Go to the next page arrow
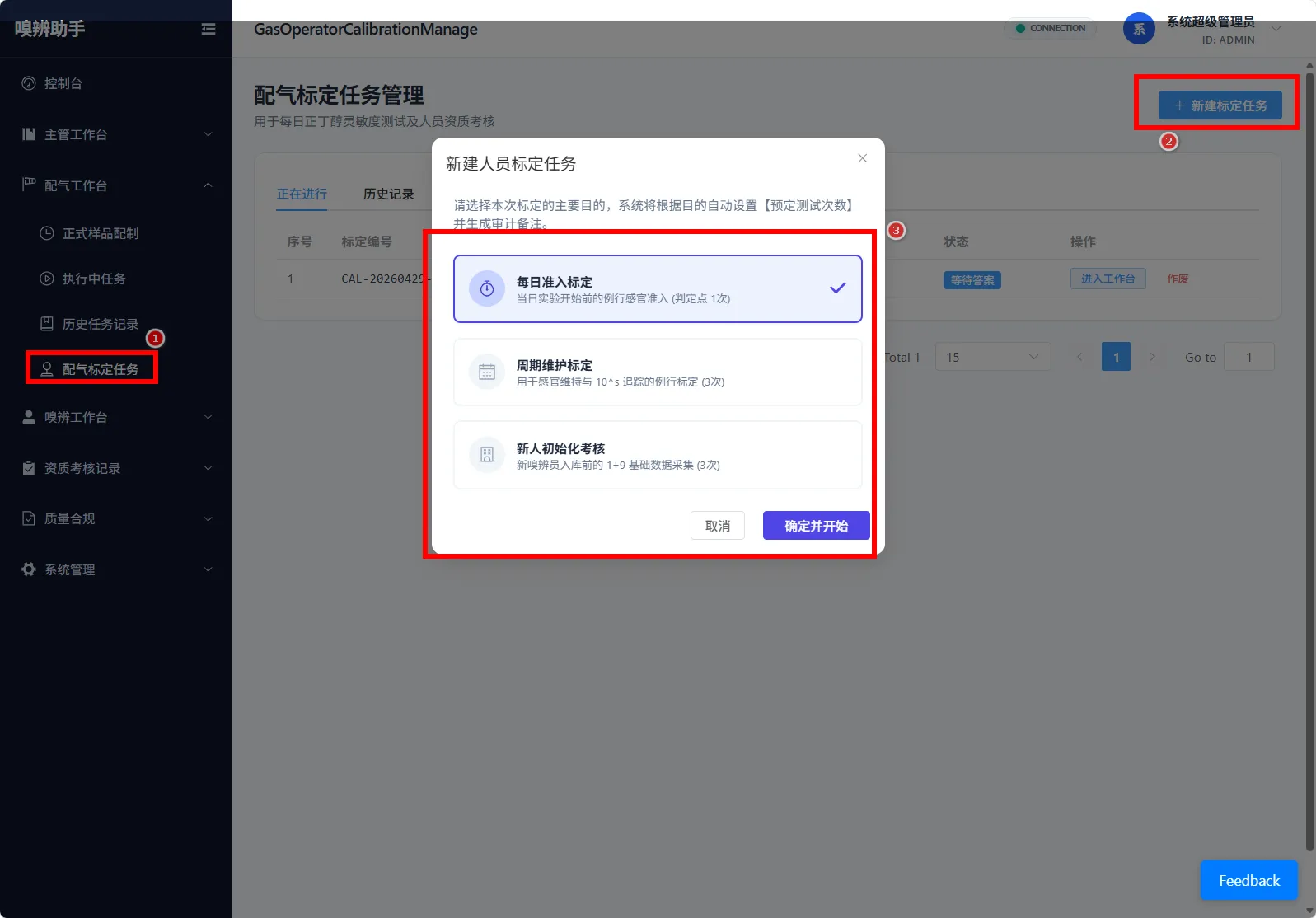Viewport: 1316px width, 918px height. (x=1153, y=357)
